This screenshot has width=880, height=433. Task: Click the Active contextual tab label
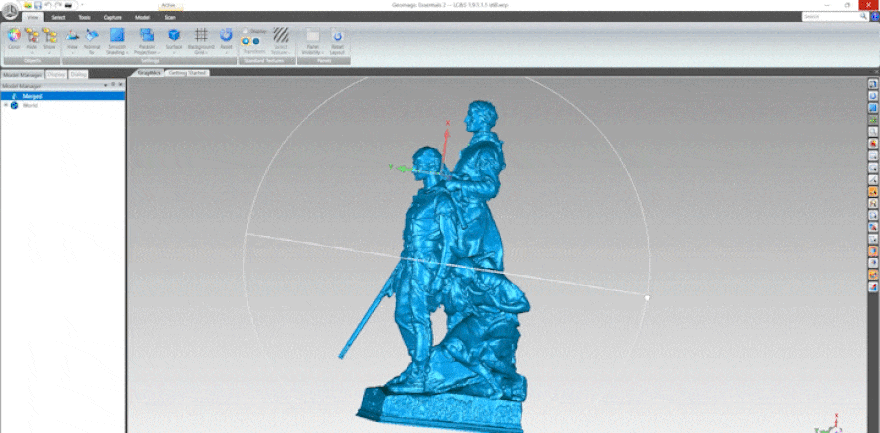168,5
